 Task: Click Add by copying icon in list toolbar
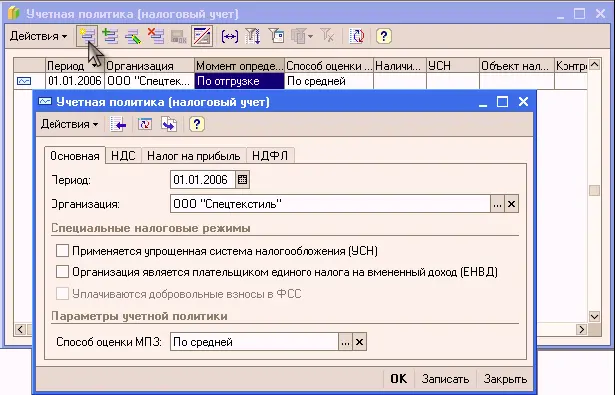[x=110, y=36]
